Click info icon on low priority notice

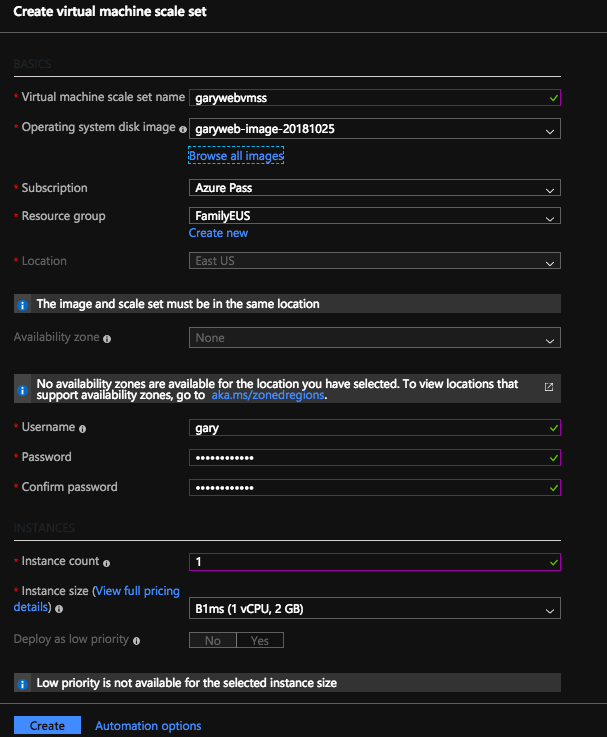click(x=22, y=684)
